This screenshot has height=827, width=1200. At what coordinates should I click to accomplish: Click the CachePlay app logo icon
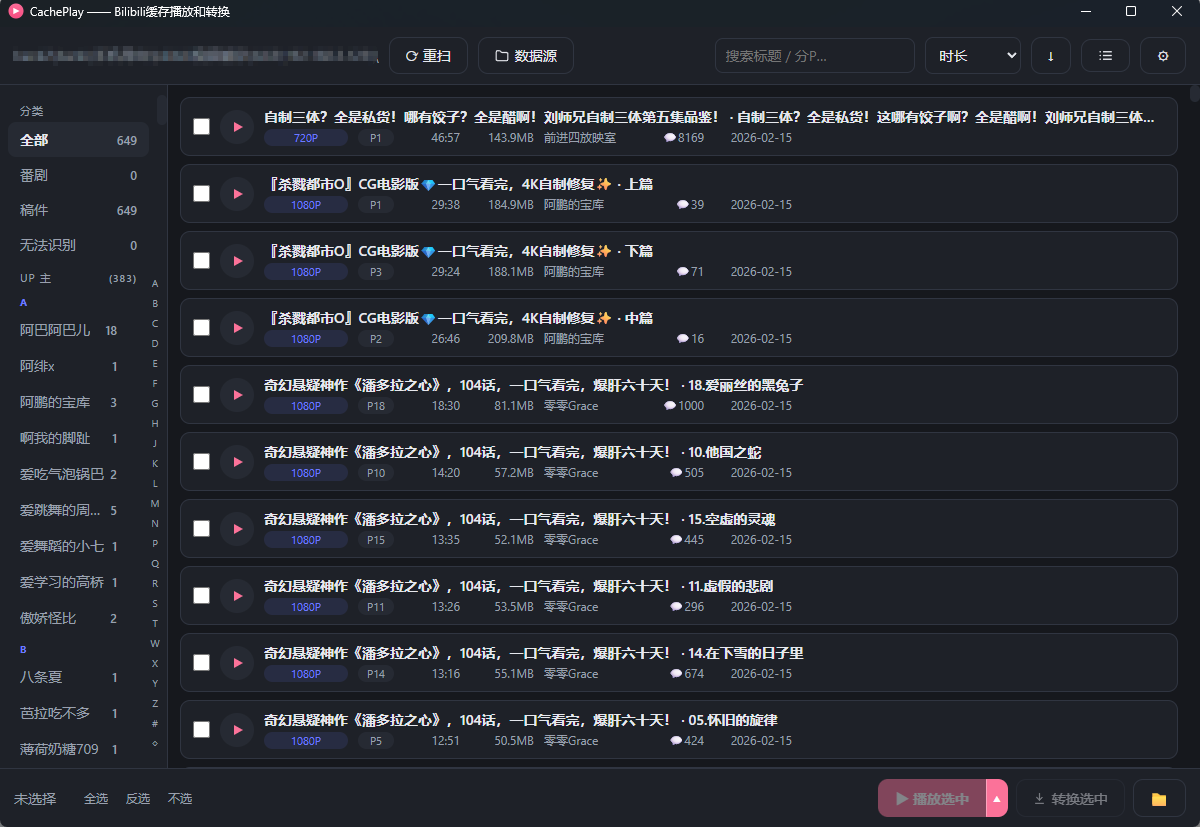coord(16,11)
